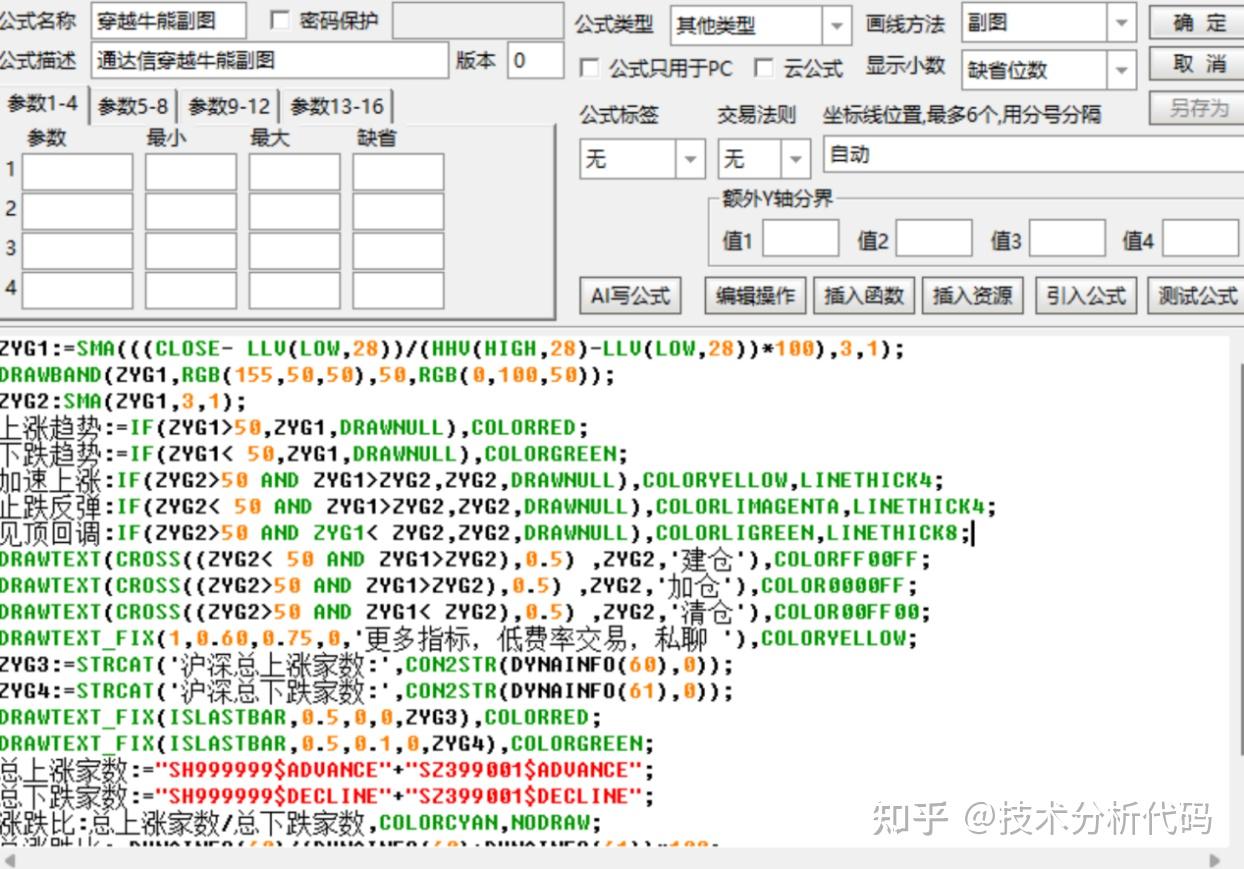Screen dimensions: 1244x869
Task: Click the DRAWTEXT line containing '清仓'
Action: 465,611
